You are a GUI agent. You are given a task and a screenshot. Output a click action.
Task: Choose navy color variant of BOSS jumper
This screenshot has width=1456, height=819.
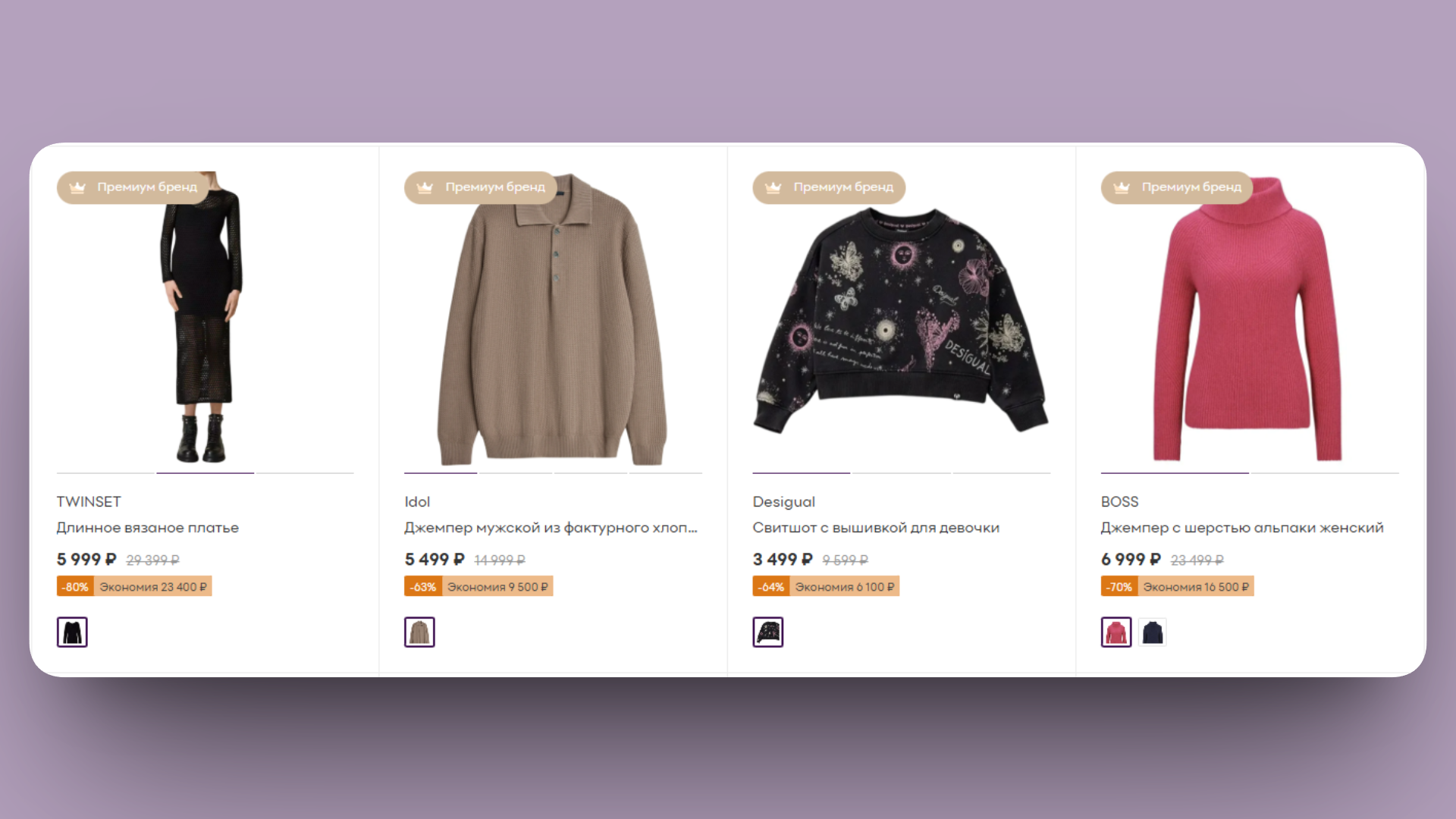(1153, 632)
